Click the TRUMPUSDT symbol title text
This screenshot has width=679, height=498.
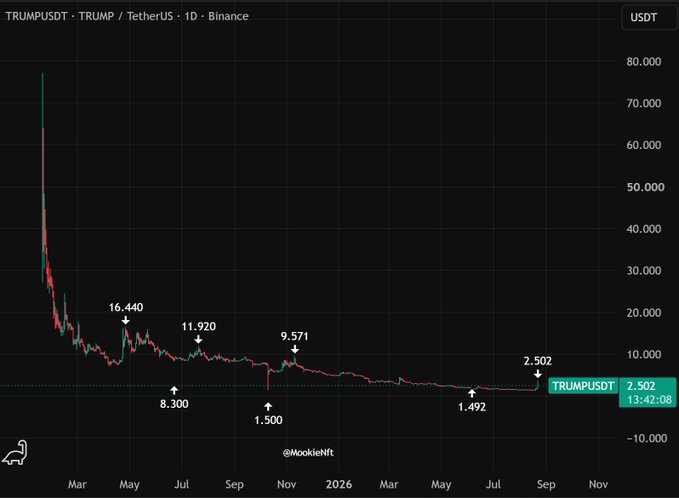coord(127,16)
